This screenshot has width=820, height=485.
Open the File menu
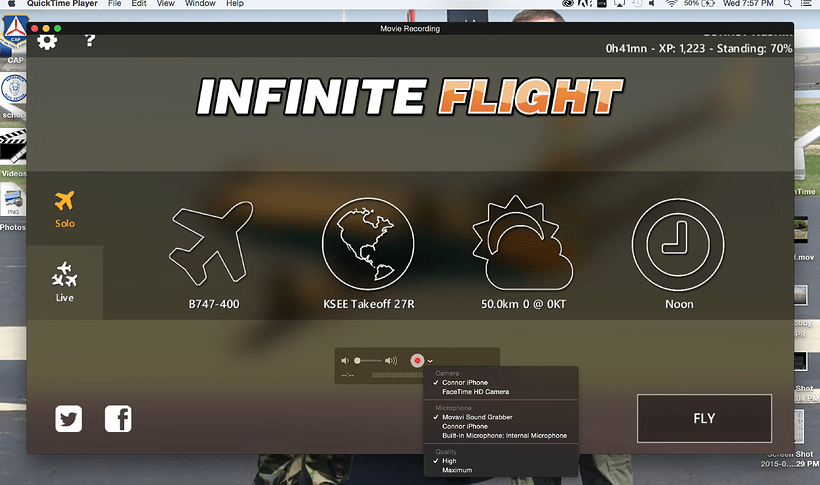[x=115, y=3]
